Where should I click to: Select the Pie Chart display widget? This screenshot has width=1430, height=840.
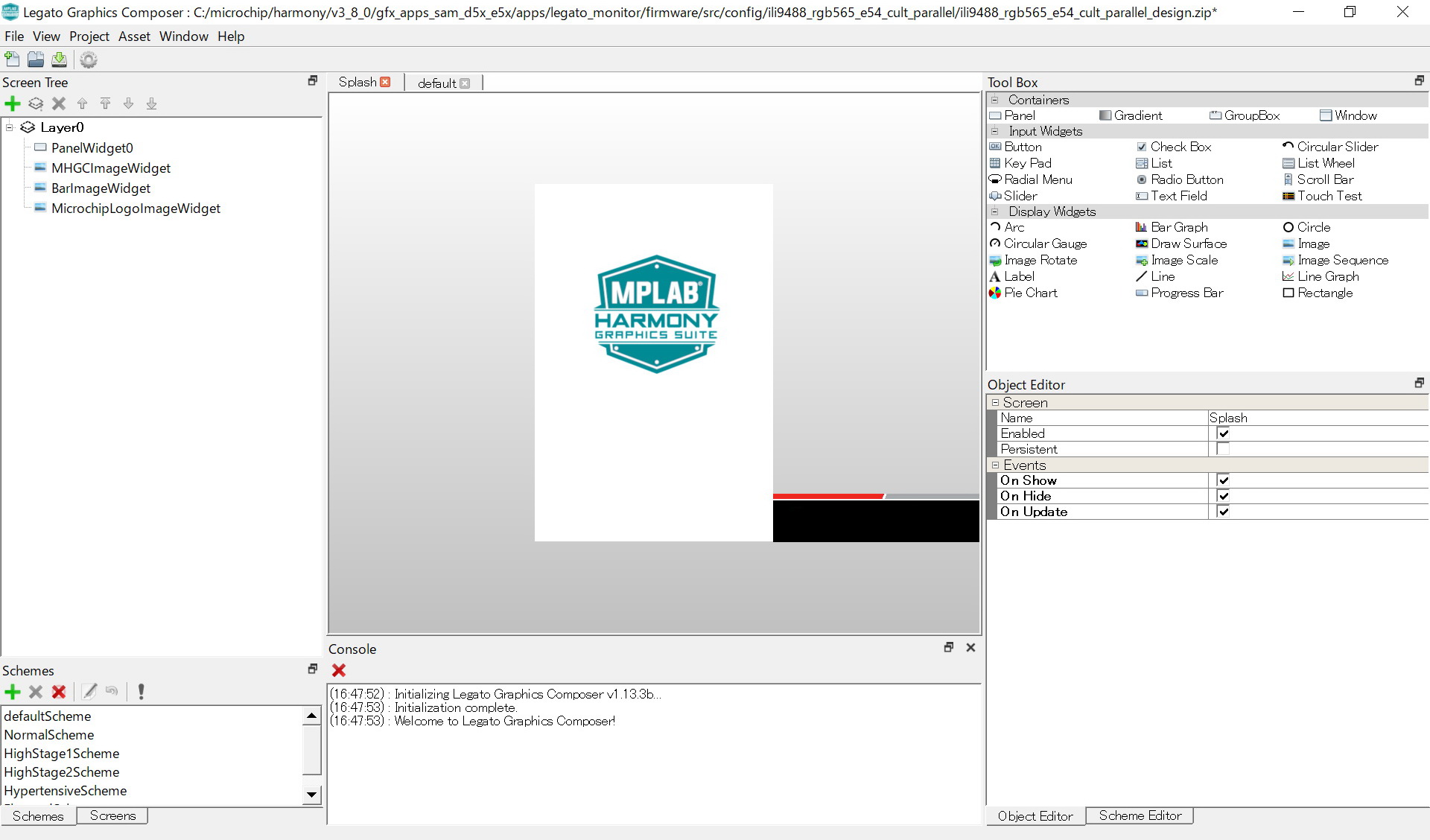pos(1023,293)
